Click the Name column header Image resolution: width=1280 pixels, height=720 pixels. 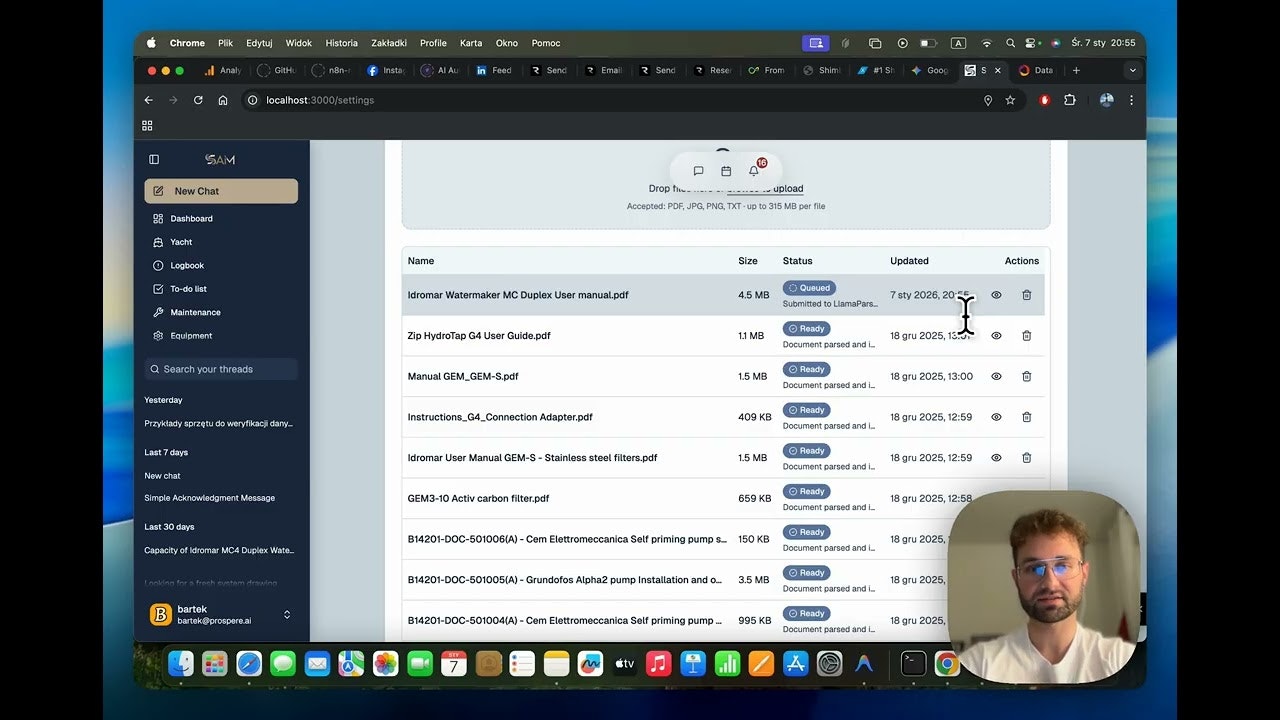coord(421,261)
